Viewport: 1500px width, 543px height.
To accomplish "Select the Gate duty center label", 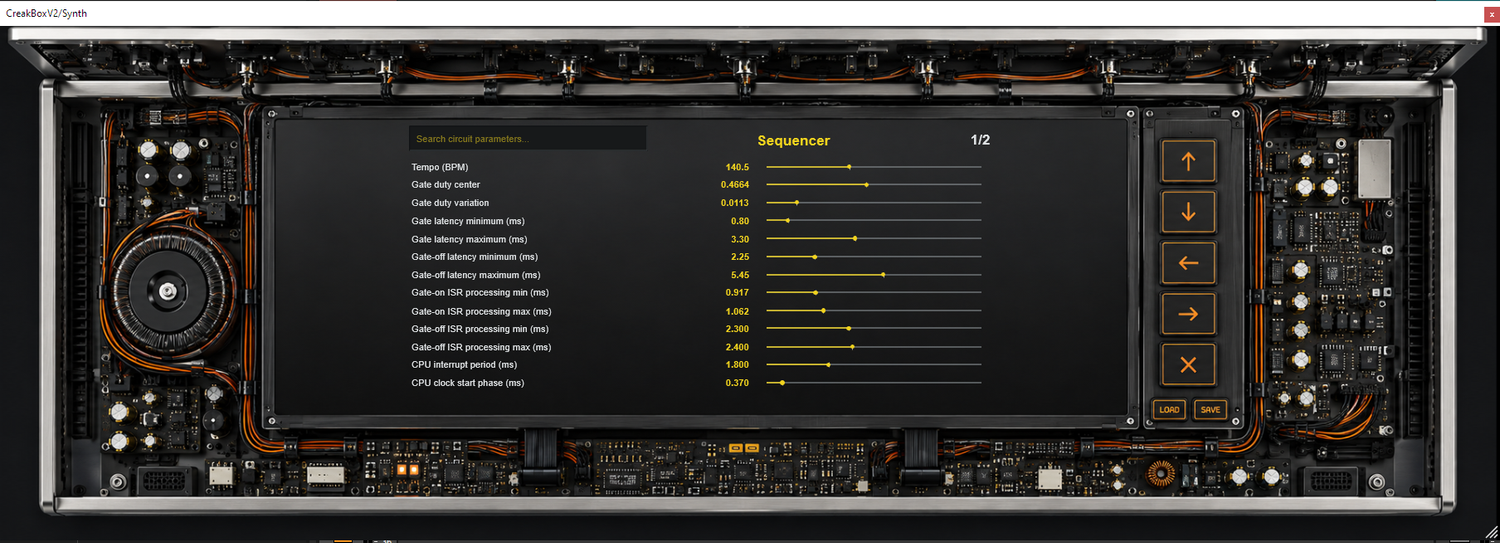I will coord(446,185).
